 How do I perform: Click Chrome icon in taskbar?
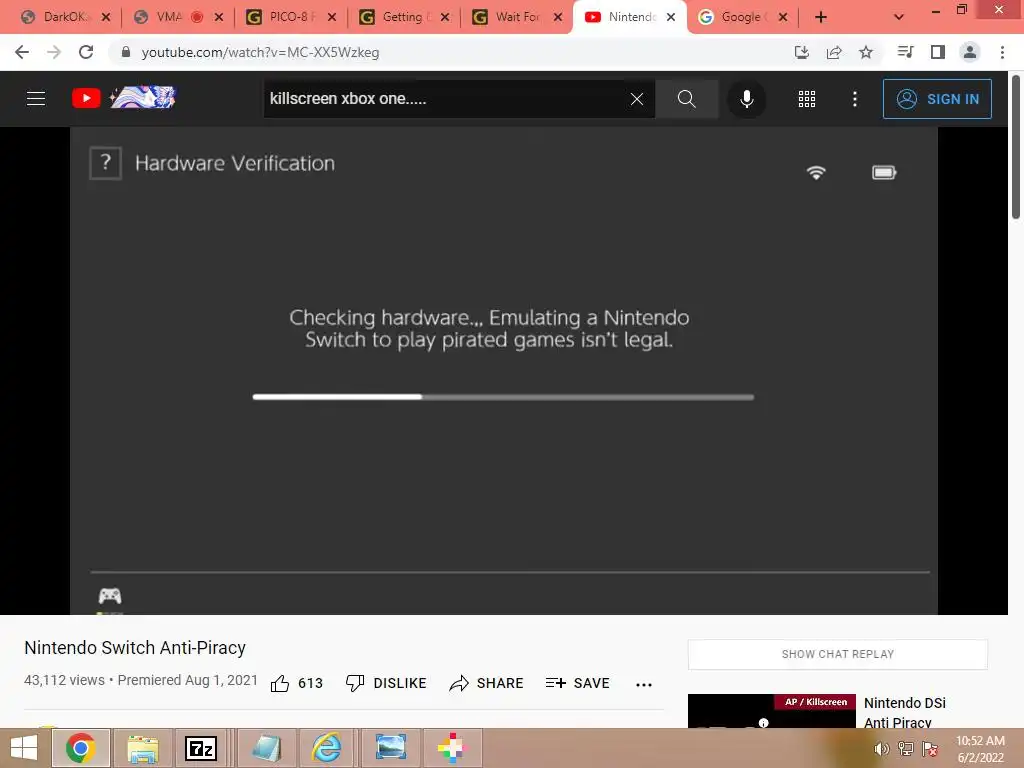80,748
